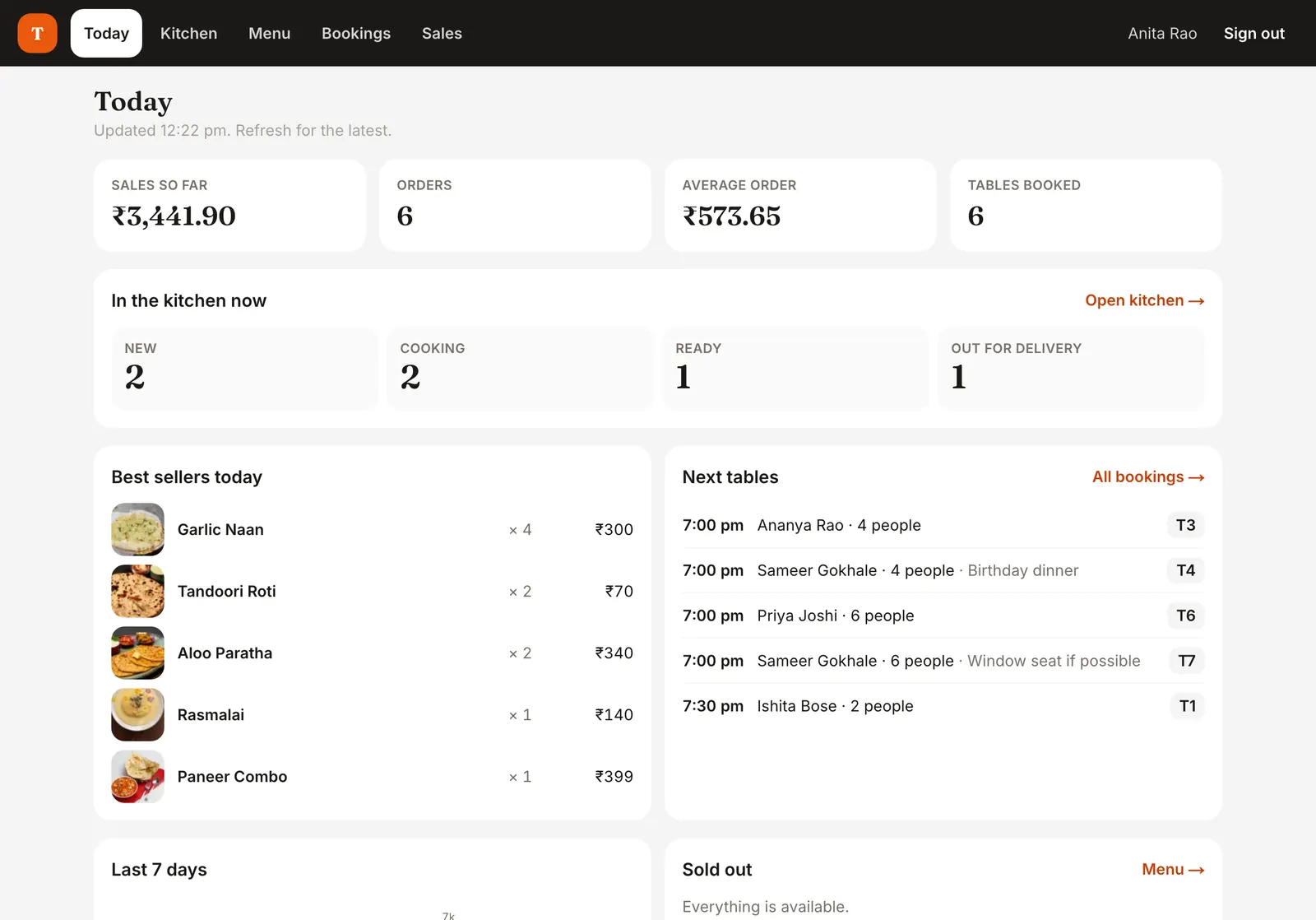The width and height of the screenshot is (1316, 920).
Task: Select the Birthday dinner booking note
Action: (x=1022, y=570)
